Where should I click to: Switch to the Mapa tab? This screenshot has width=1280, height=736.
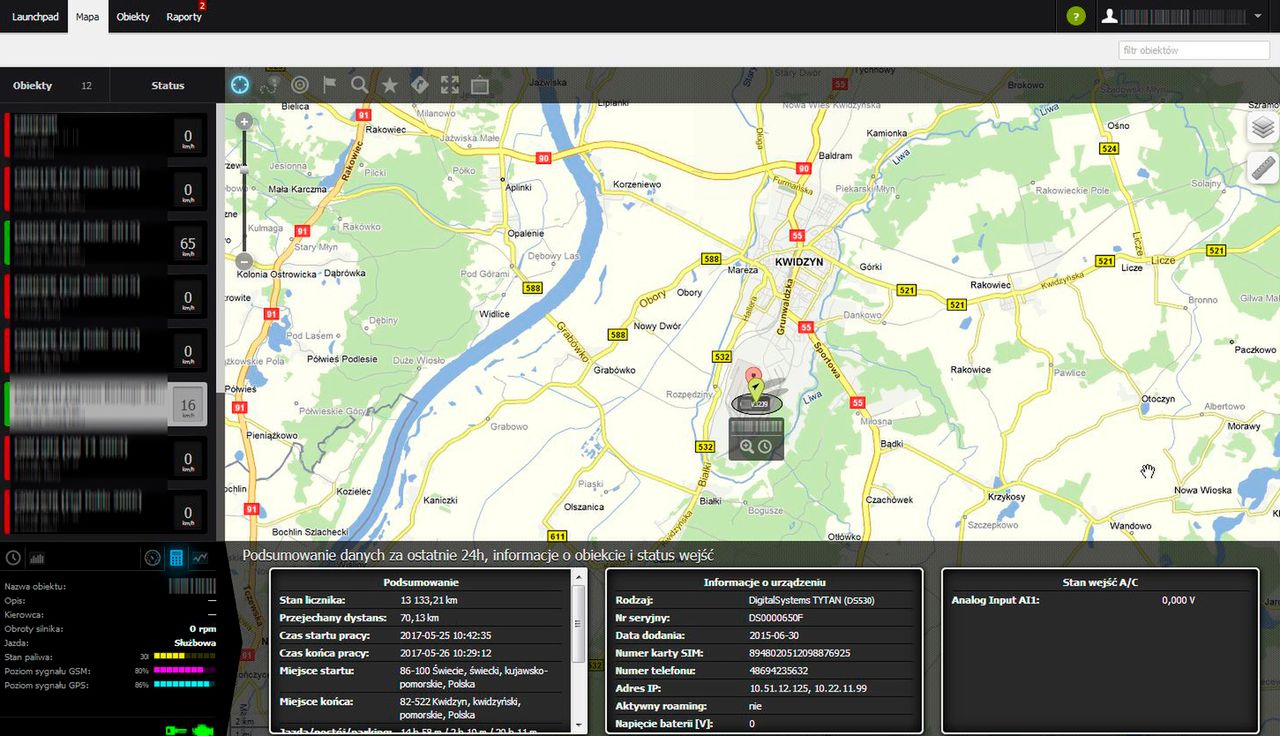click(x=87, y=17)
